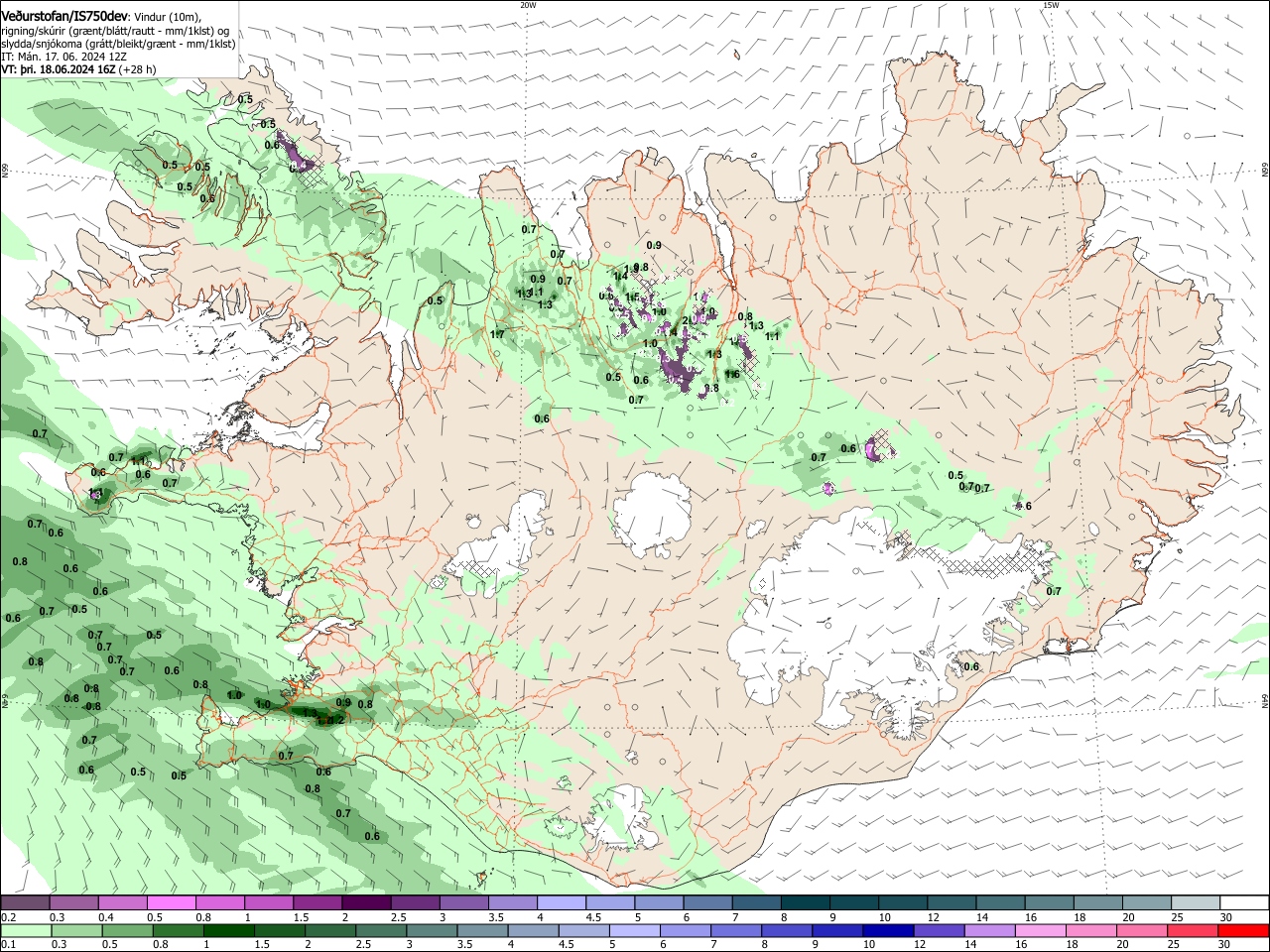Click the 'VT: þri. 18.06.2024 16Z' valid time
This screenshot has height=952, width=1270.
(60, 69)
